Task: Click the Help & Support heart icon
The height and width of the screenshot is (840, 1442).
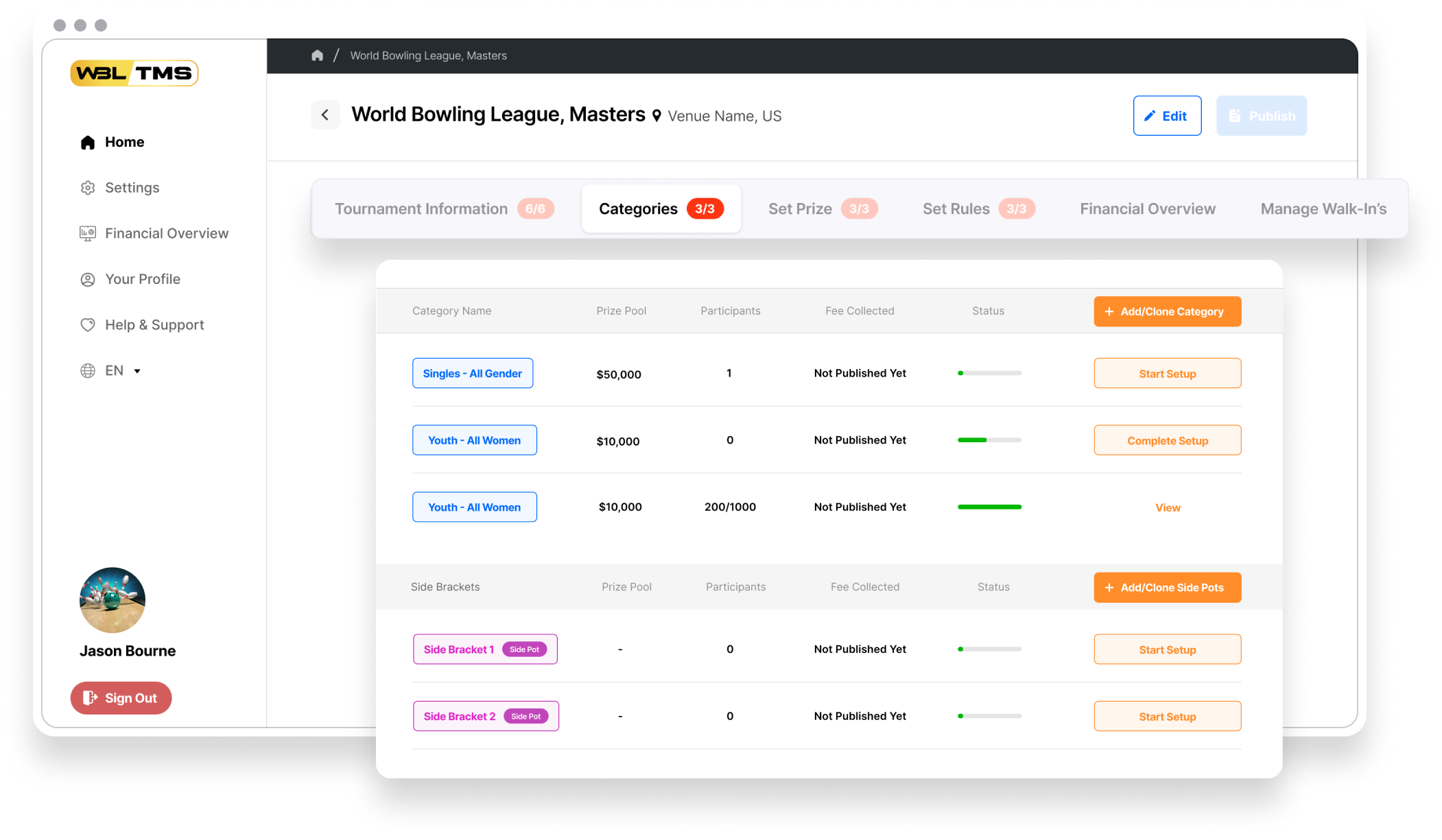Action: [88, 325]
